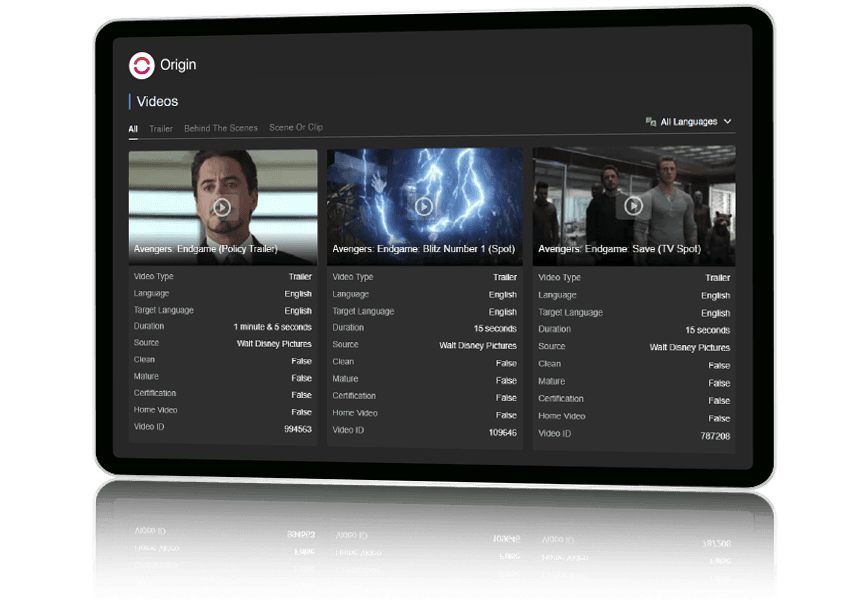The width and height of the screenshot is (867, 601).
Task: Click Walt Disney Pictures in Blitz Number 1 card
Action: coord(478,346)
